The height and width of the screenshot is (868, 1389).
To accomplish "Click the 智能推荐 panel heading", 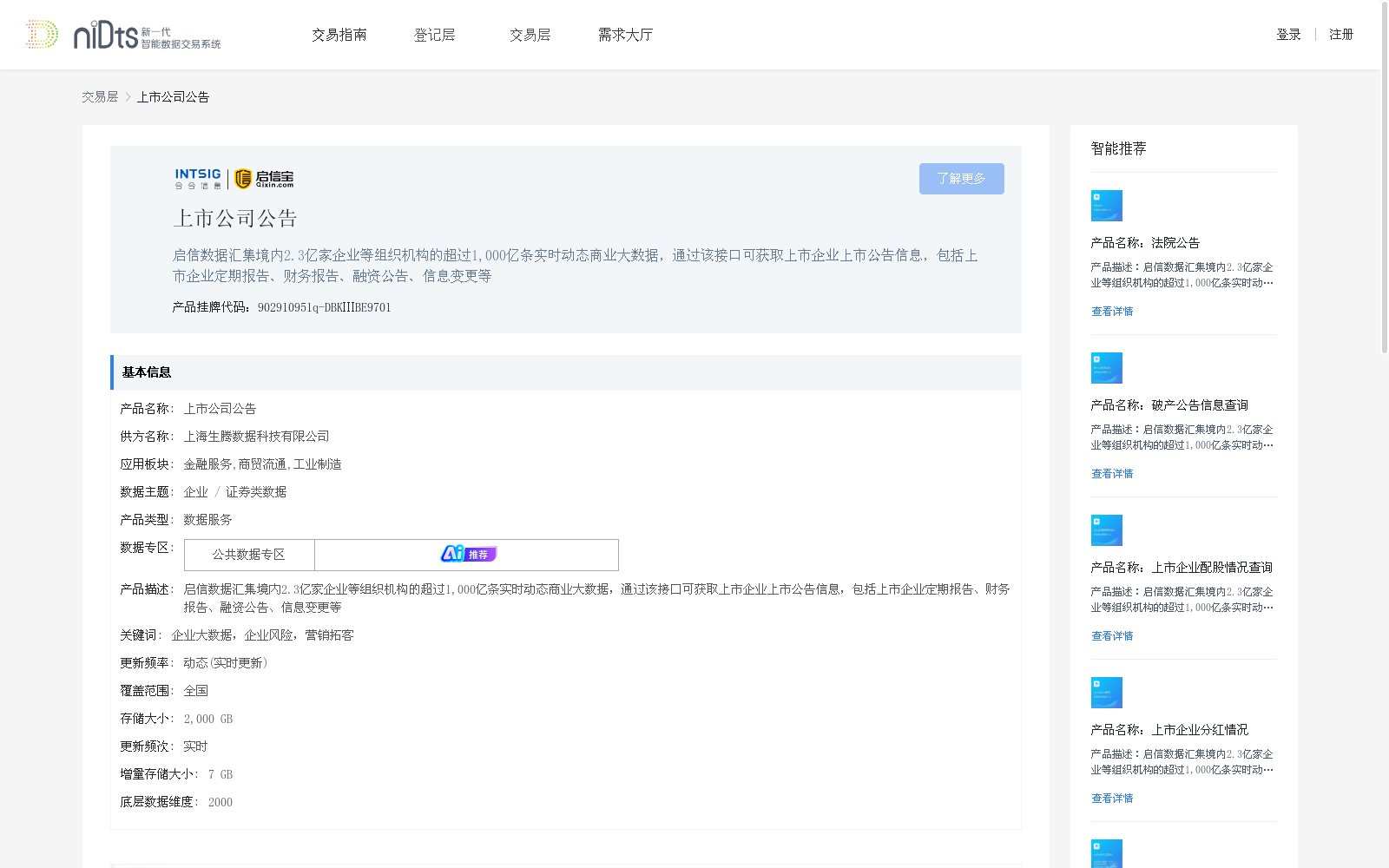I will (1118, 149).
